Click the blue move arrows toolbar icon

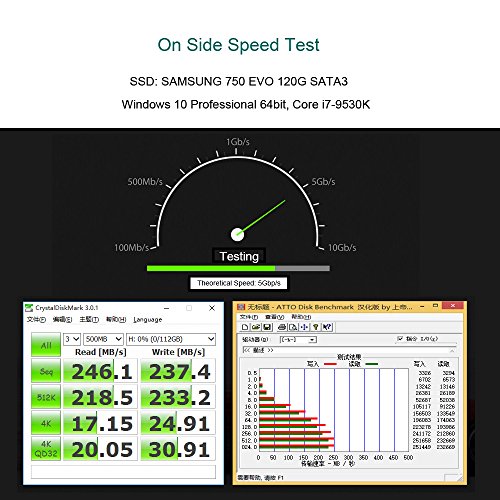point(304,327)
